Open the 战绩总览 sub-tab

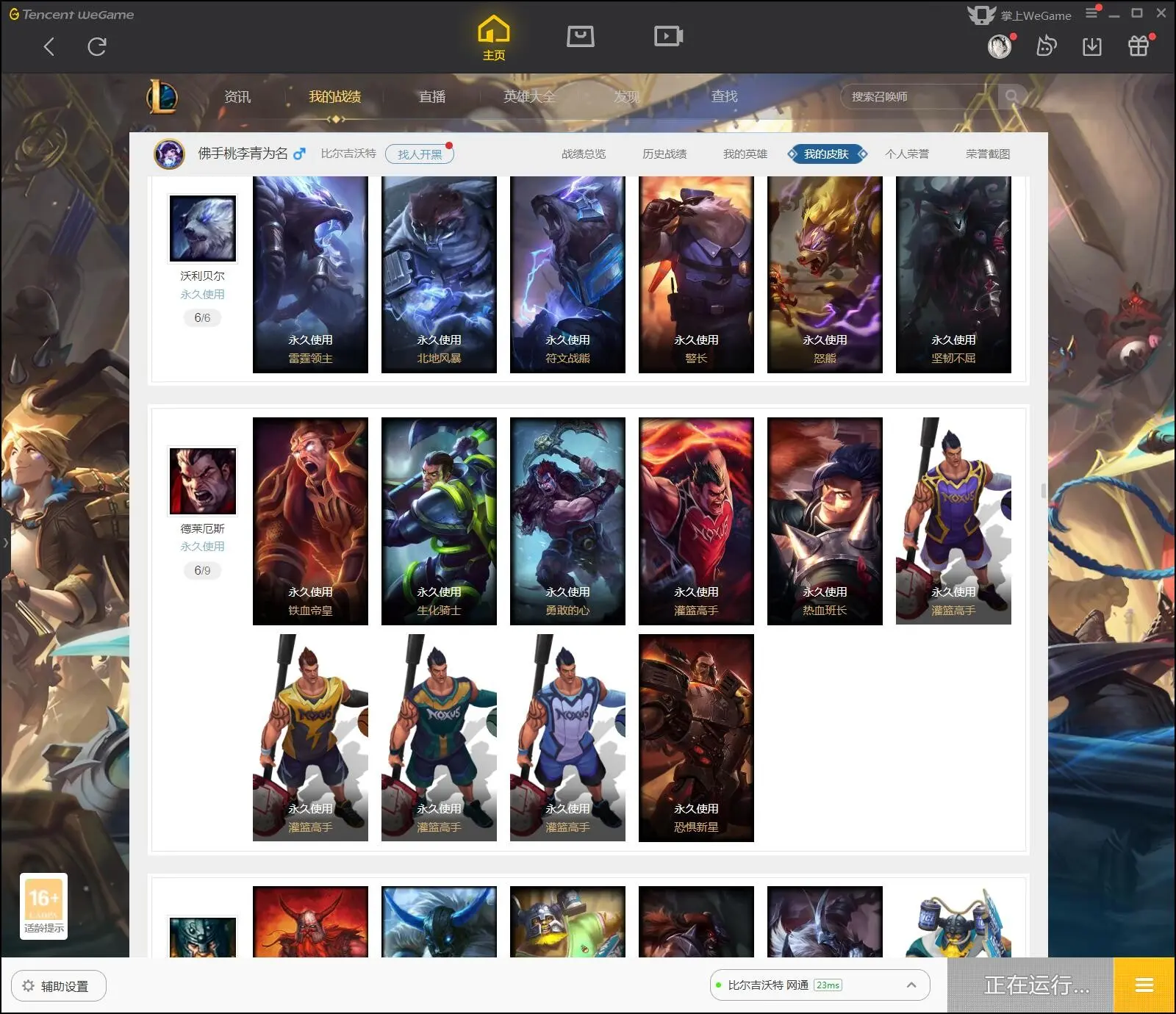point(584,154)
